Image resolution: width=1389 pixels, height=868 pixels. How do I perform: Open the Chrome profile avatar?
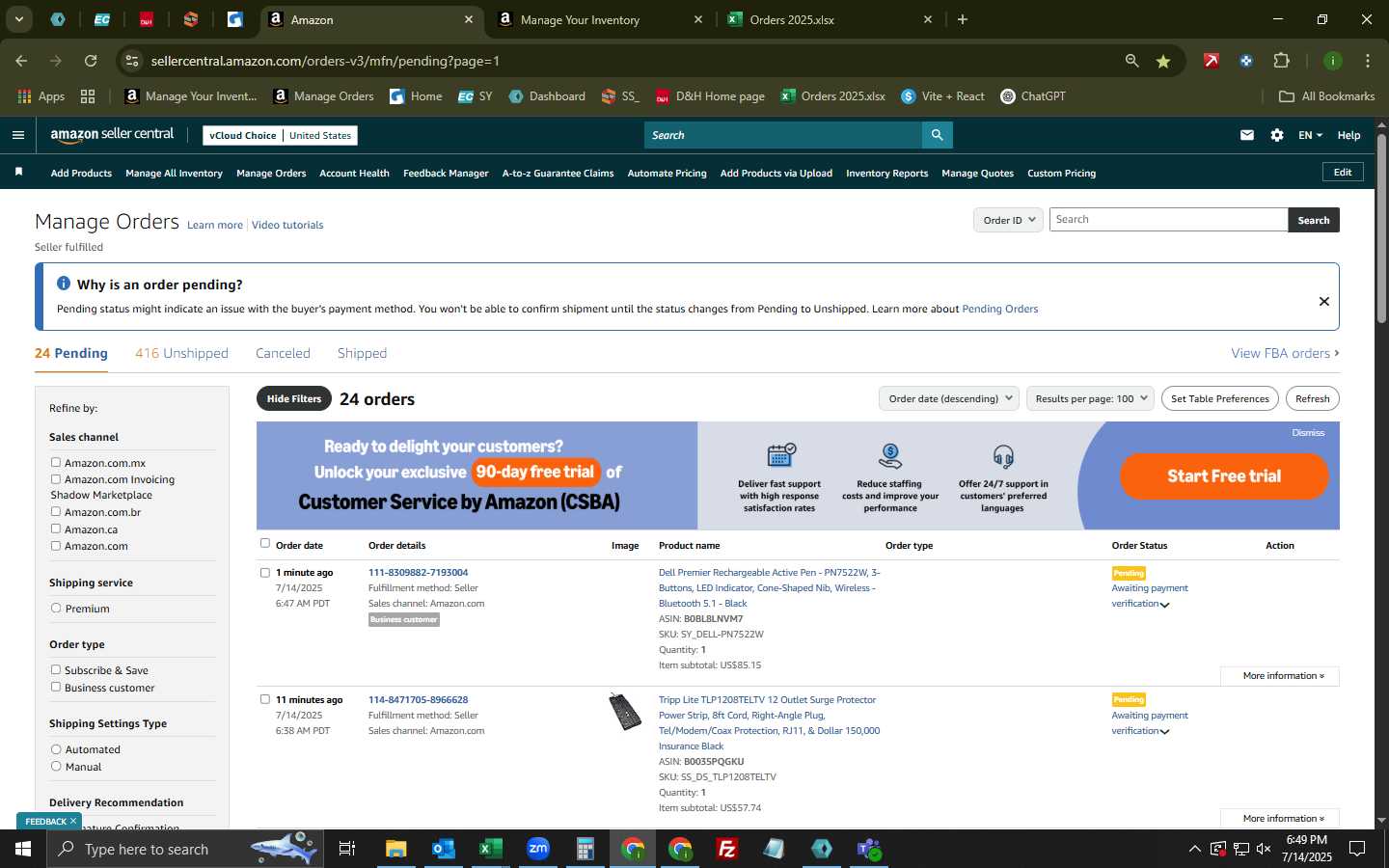[1333, 61]
